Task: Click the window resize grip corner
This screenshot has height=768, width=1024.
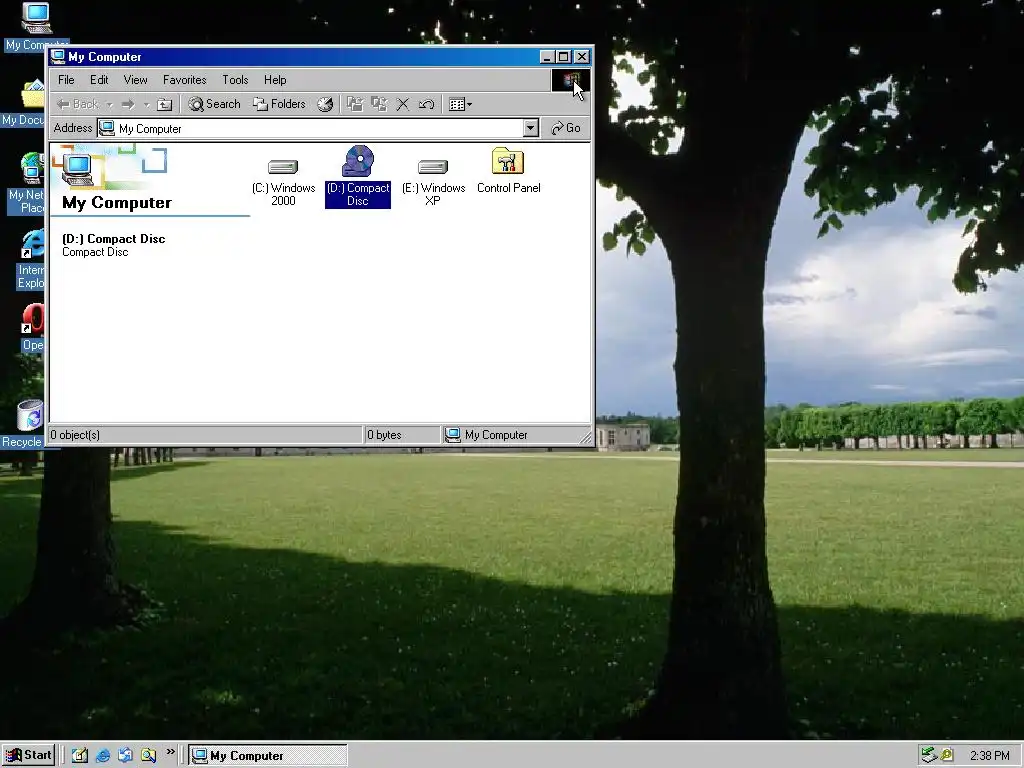Action: pyautogui.click(x=585, y=438)
